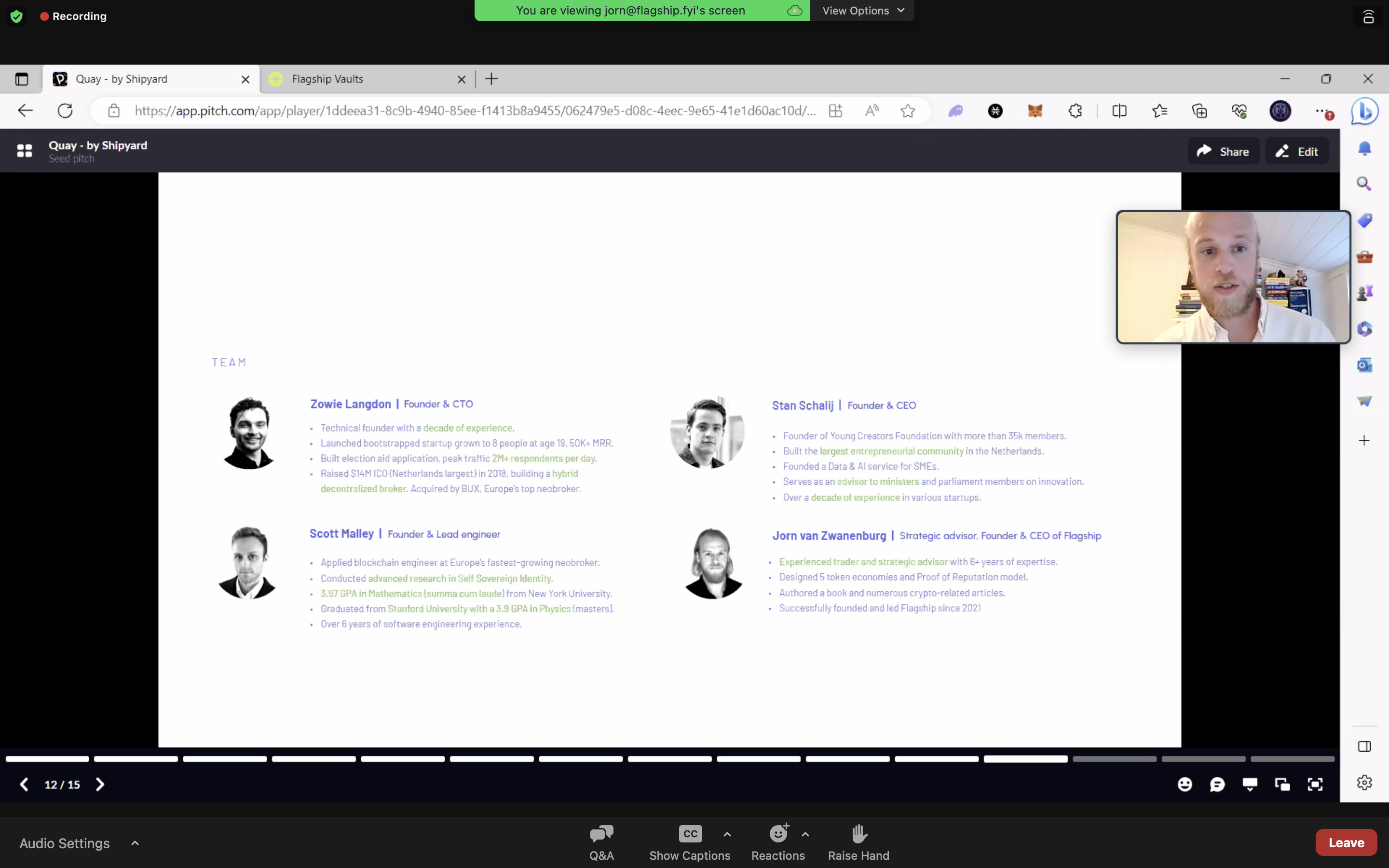The image size is (1389, 868).
Task: Click the Edit button in Pitch
Action: 1296,151
